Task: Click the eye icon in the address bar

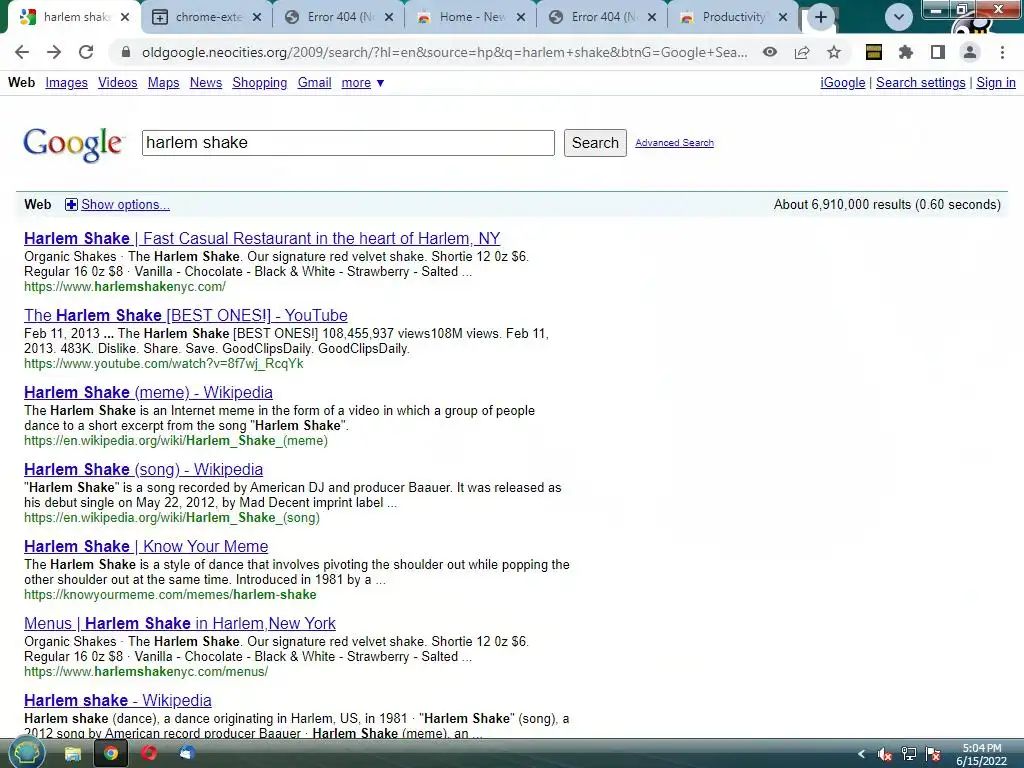Action: 770,52
